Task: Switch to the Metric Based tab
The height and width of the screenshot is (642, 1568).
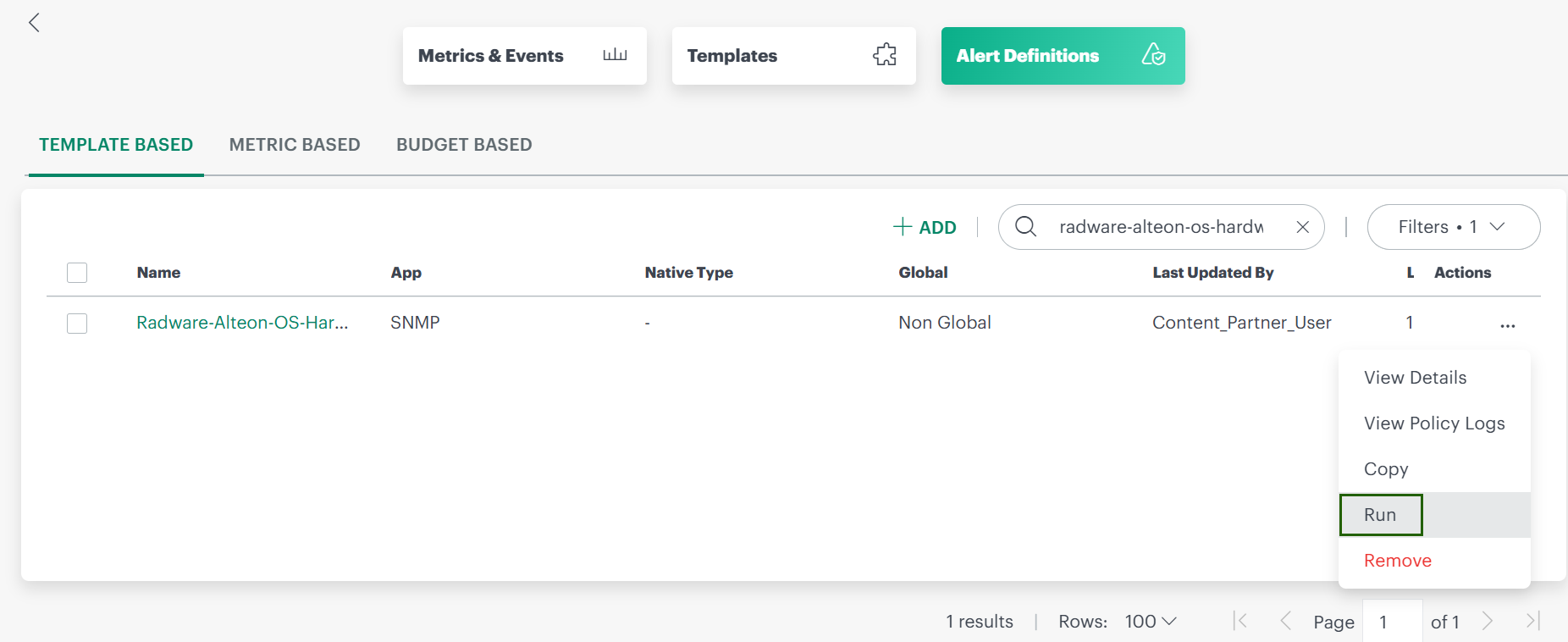Action: (295, 145)
